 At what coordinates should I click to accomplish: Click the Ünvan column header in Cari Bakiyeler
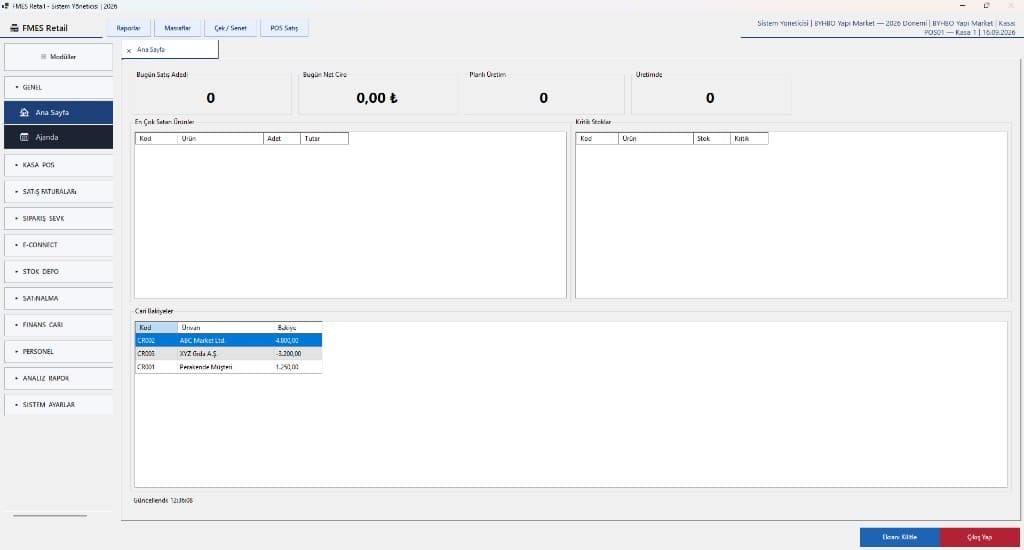point(225,327)
